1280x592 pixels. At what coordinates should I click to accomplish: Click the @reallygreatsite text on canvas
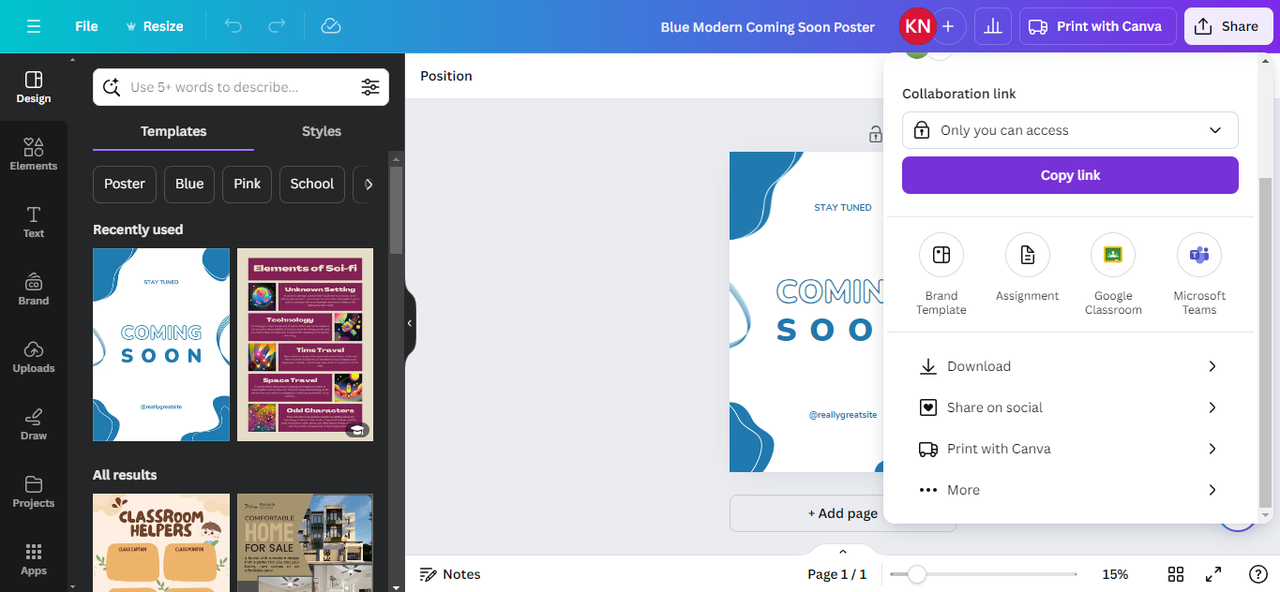842,414
